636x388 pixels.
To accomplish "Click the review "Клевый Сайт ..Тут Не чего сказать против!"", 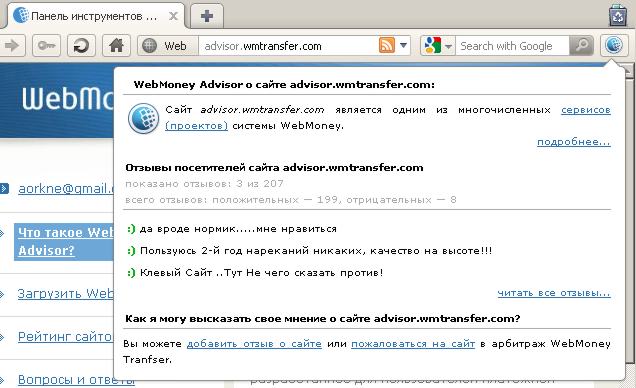I will click(261, 273).
